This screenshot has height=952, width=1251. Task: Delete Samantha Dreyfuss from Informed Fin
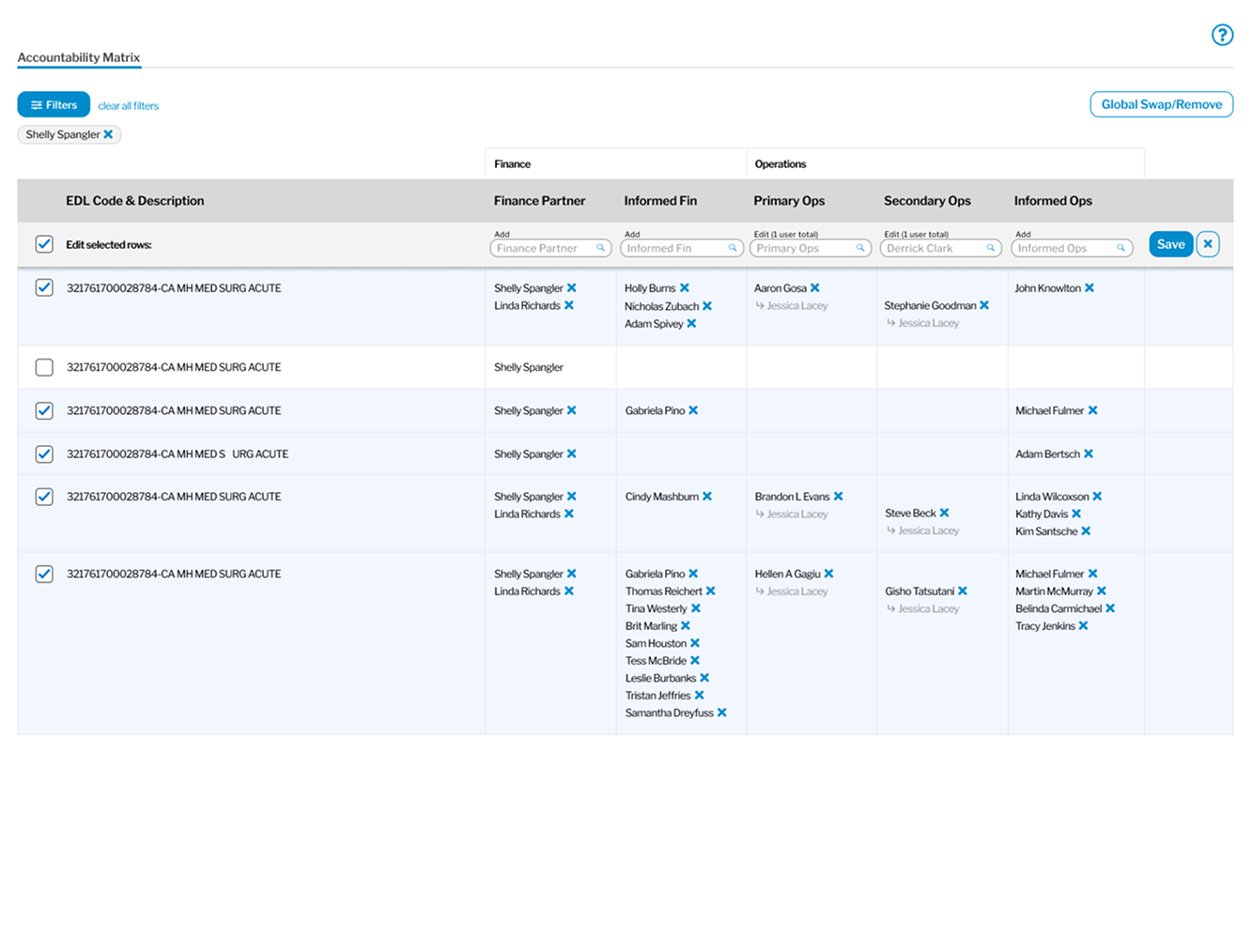[x=722, y=713]
